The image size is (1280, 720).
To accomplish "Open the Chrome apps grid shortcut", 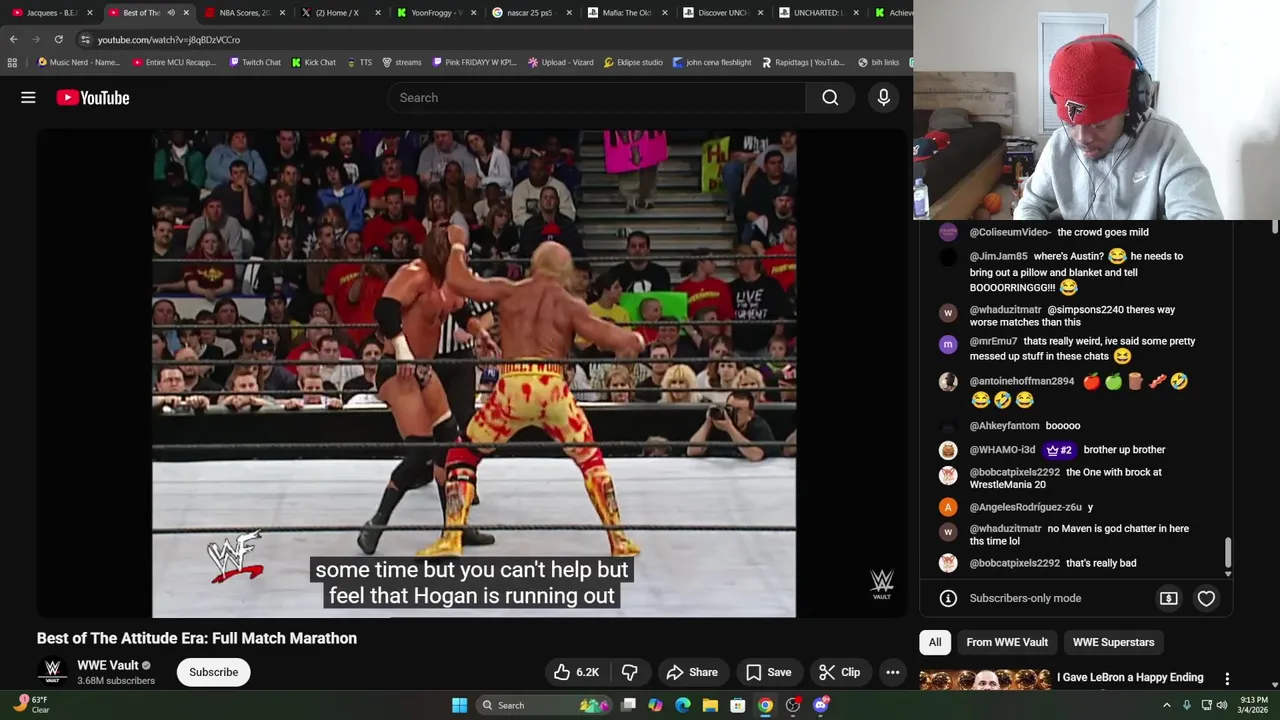I will coord(12,62).
